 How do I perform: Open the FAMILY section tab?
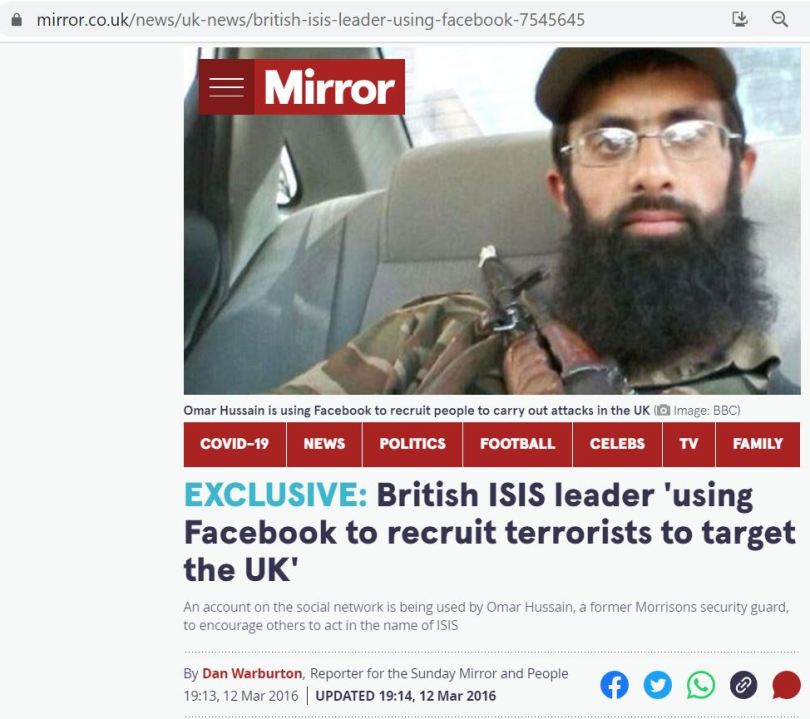point(758,444)
